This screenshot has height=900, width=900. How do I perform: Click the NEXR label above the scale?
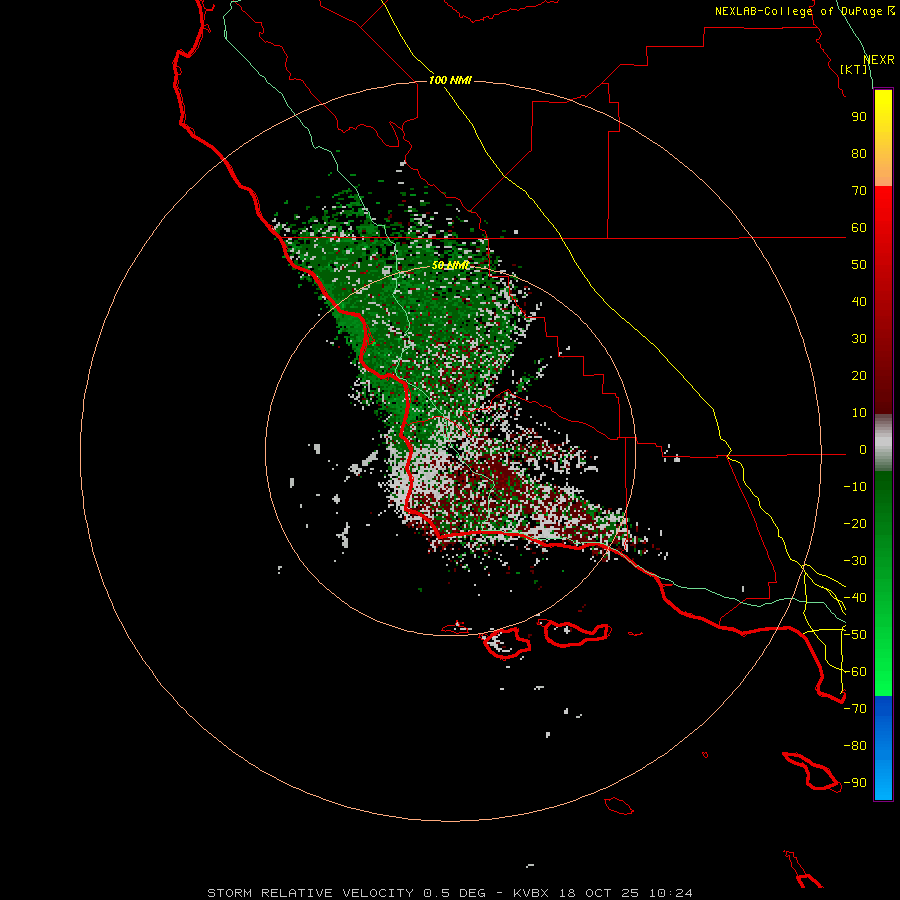point(879,60)
